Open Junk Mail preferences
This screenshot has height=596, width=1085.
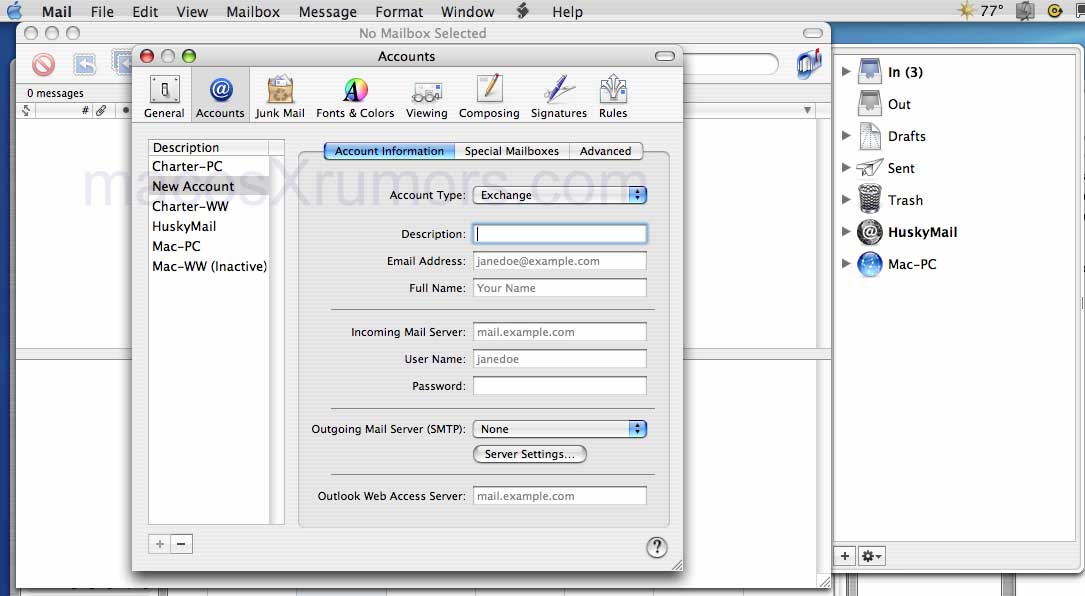(280, 96)
